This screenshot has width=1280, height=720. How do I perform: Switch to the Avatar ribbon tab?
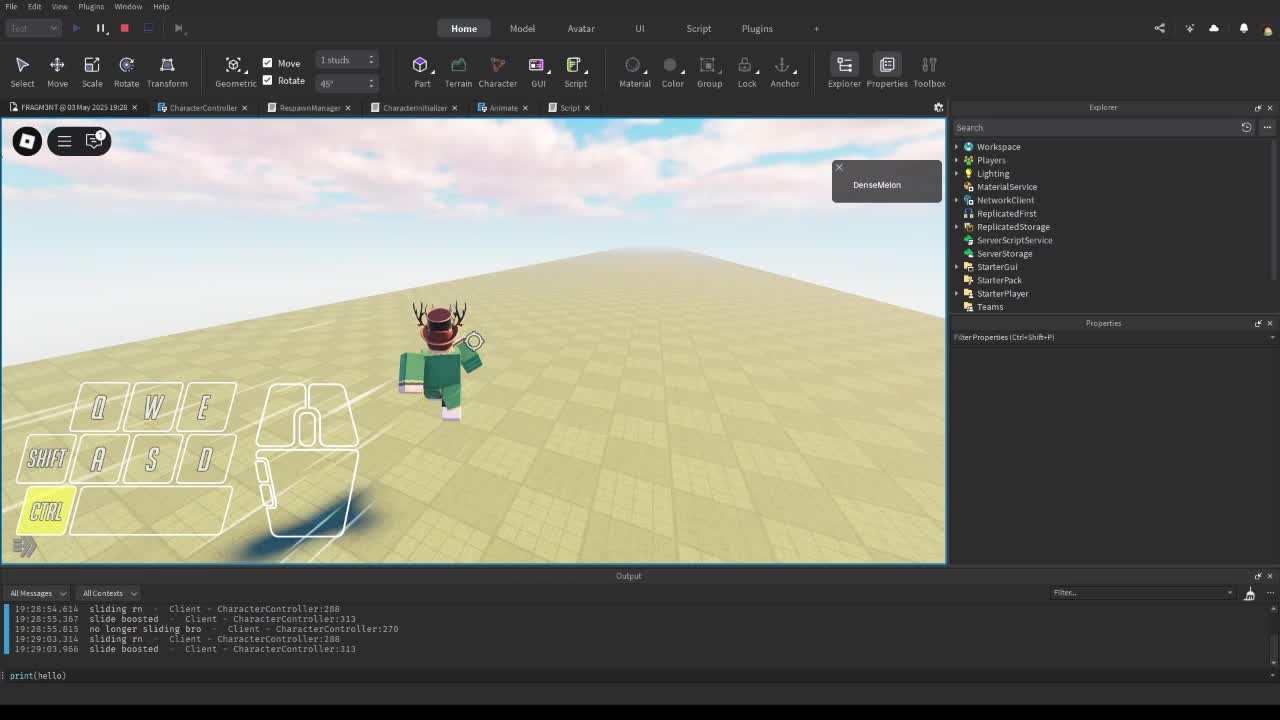pyautogui.click(x=581, y=28)
